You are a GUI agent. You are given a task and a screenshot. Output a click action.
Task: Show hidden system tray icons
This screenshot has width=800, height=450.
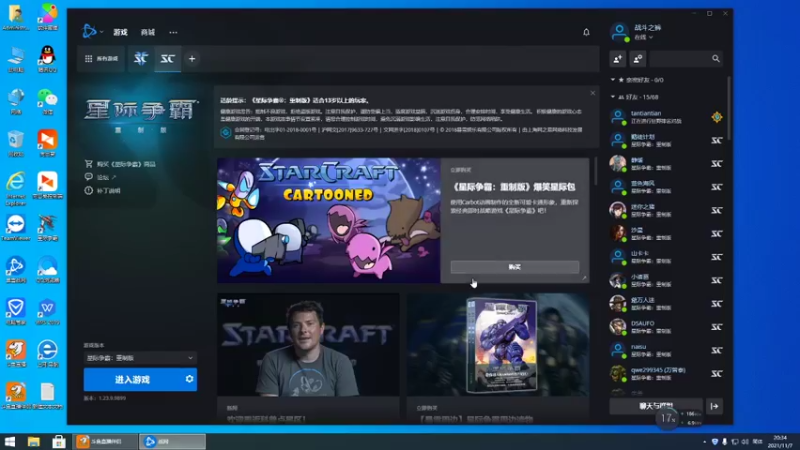pos(705,442)
